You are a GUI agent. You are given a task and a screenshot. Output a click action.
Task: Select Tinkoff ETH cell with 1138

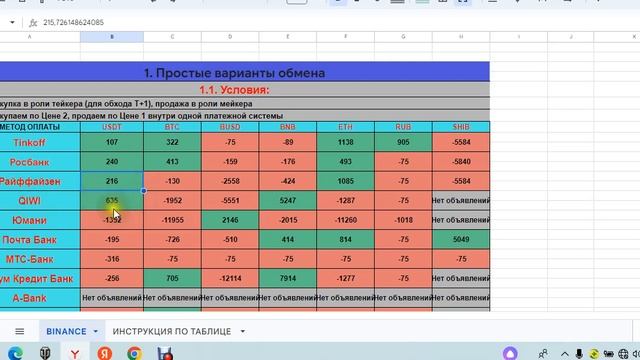[345, 142]
